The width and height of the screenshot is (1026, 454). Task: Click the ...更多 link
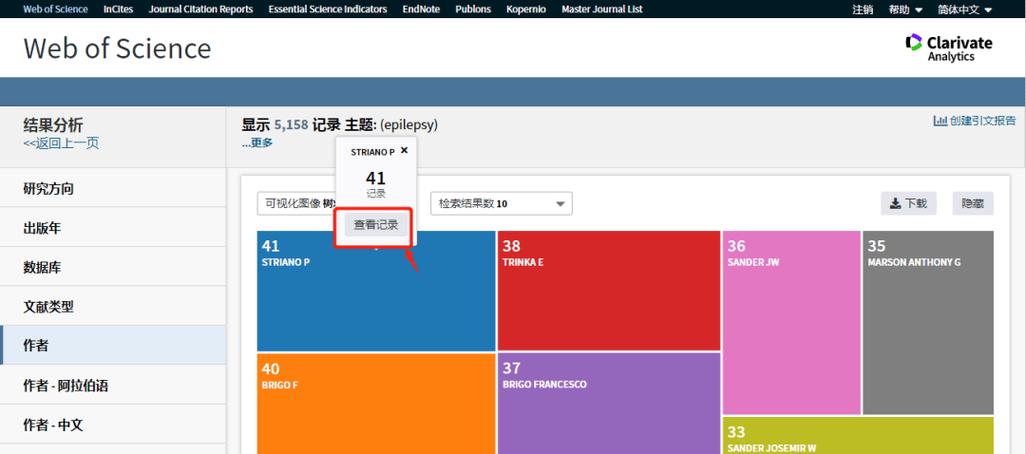coord(257,143)
